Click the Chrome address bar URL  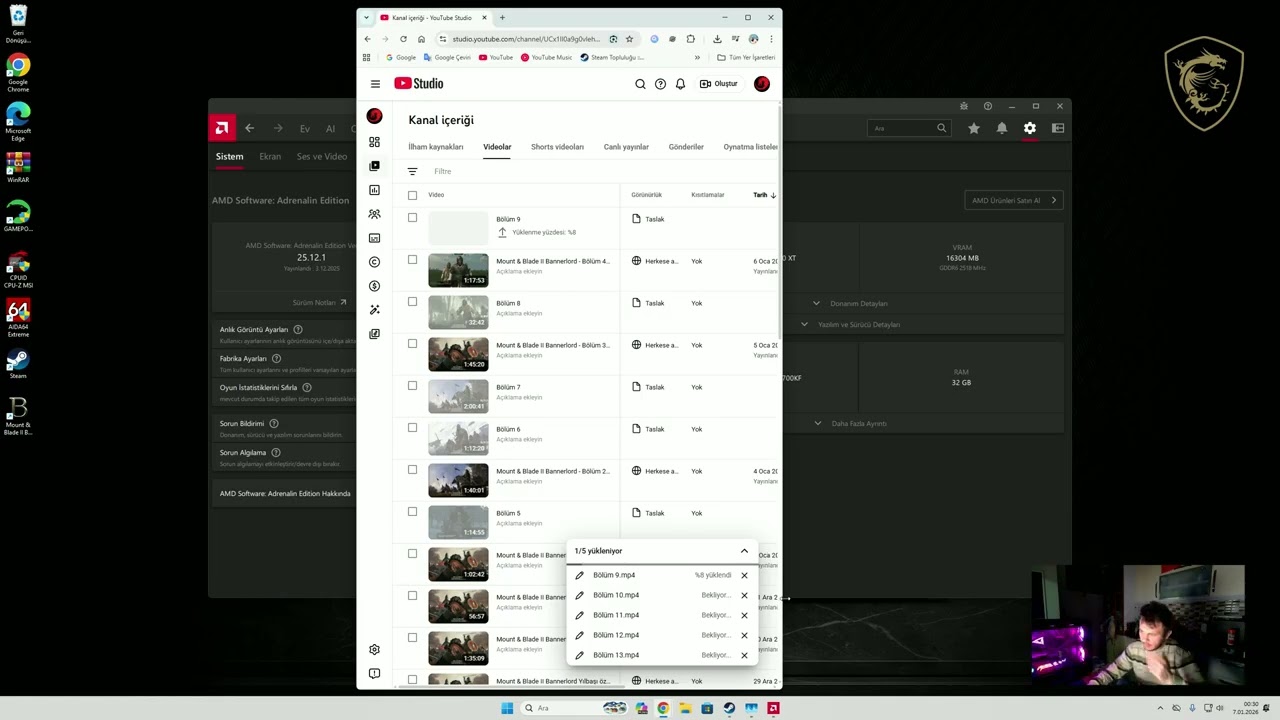(525, 39)
